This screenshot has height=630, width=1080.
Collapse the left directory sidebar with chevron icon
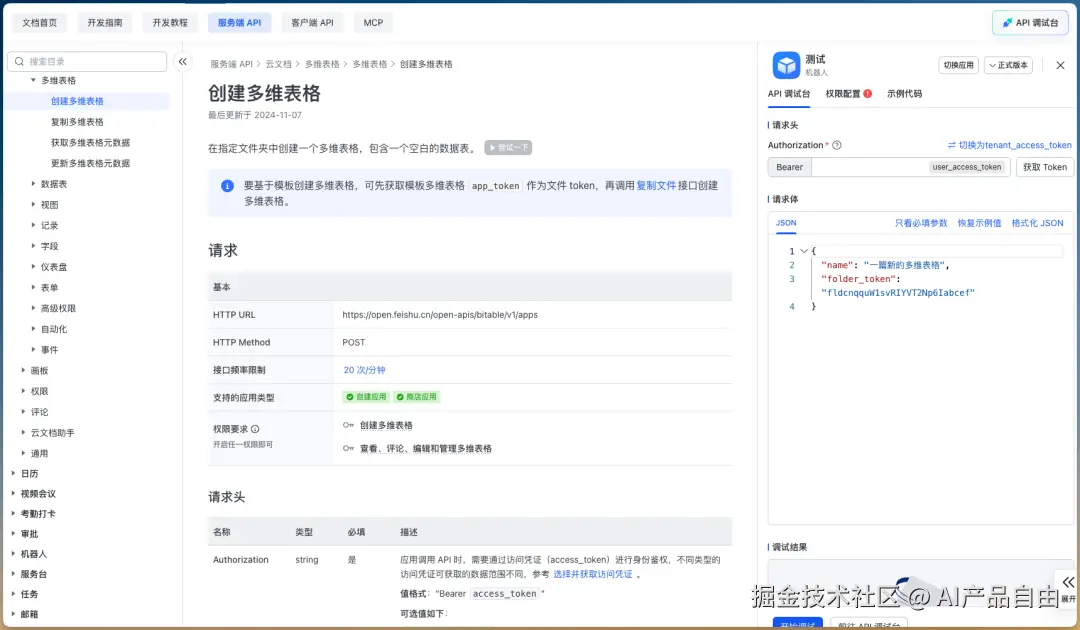point(183,61)
